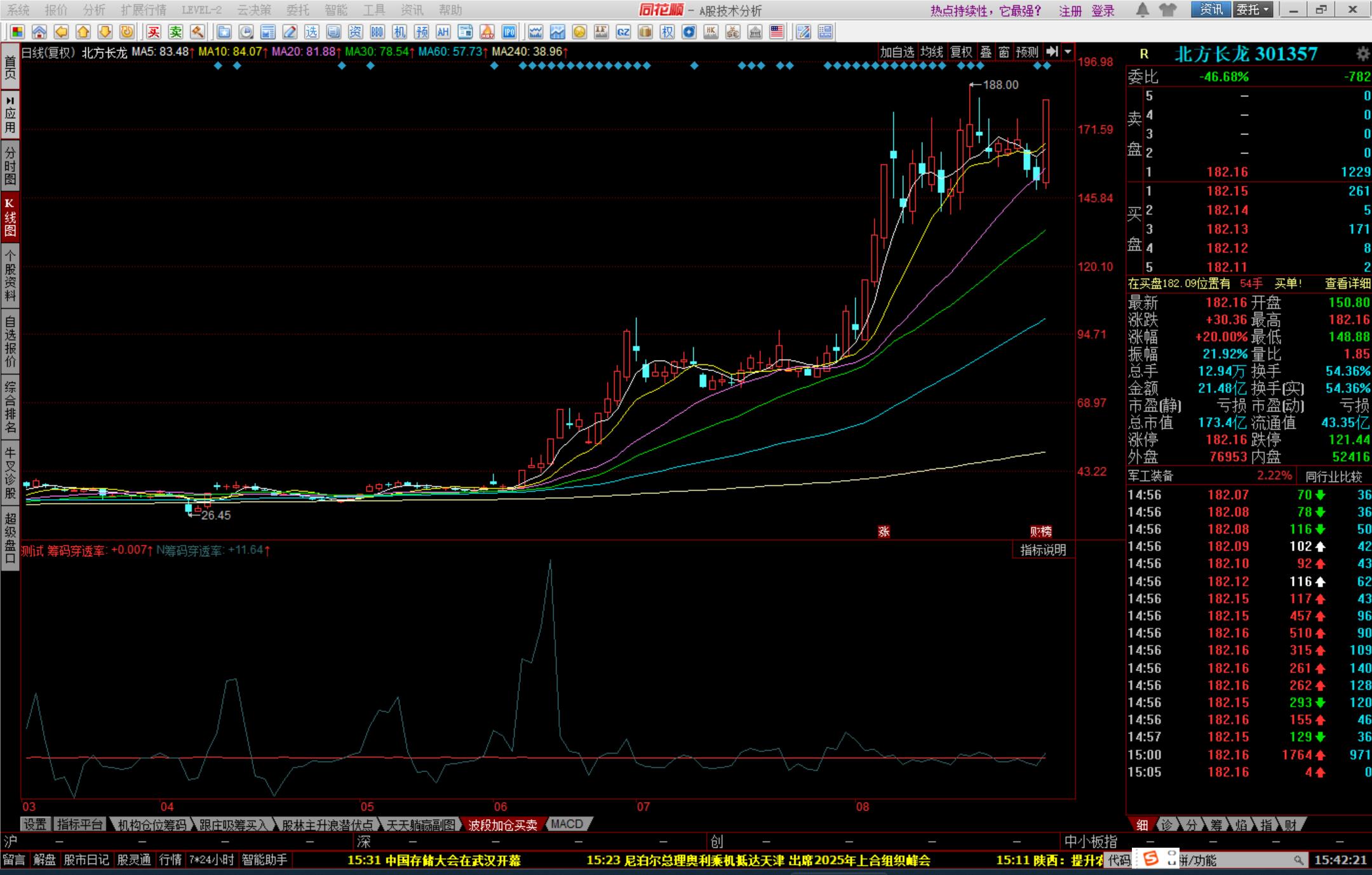1372x875 pixels.
Task: Open the 委托 dropdown in title bar
Action: pyautogui.click(x=1253, y=10)
